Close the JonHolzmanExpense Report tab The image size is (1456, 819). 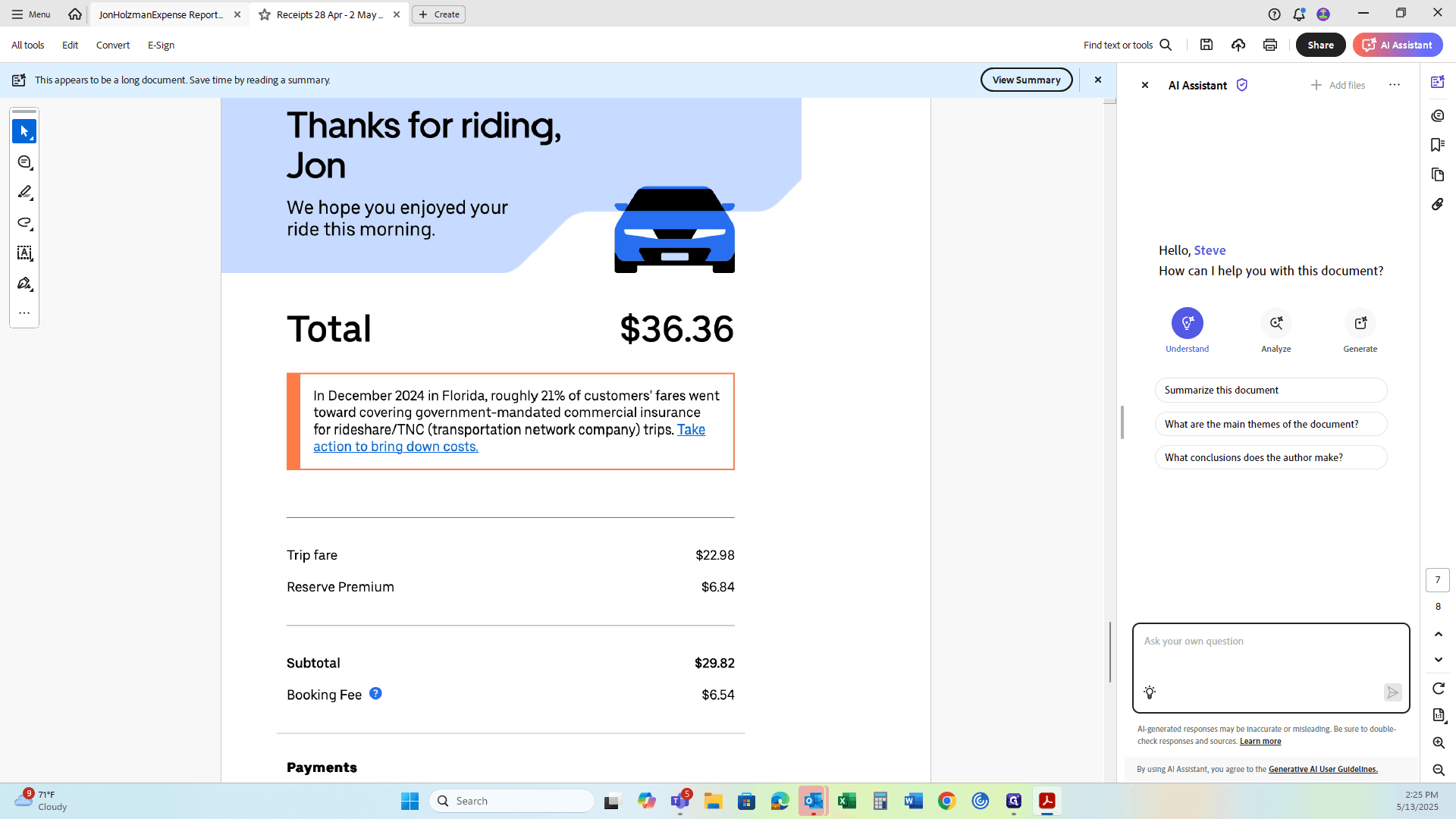pos(237,14)
